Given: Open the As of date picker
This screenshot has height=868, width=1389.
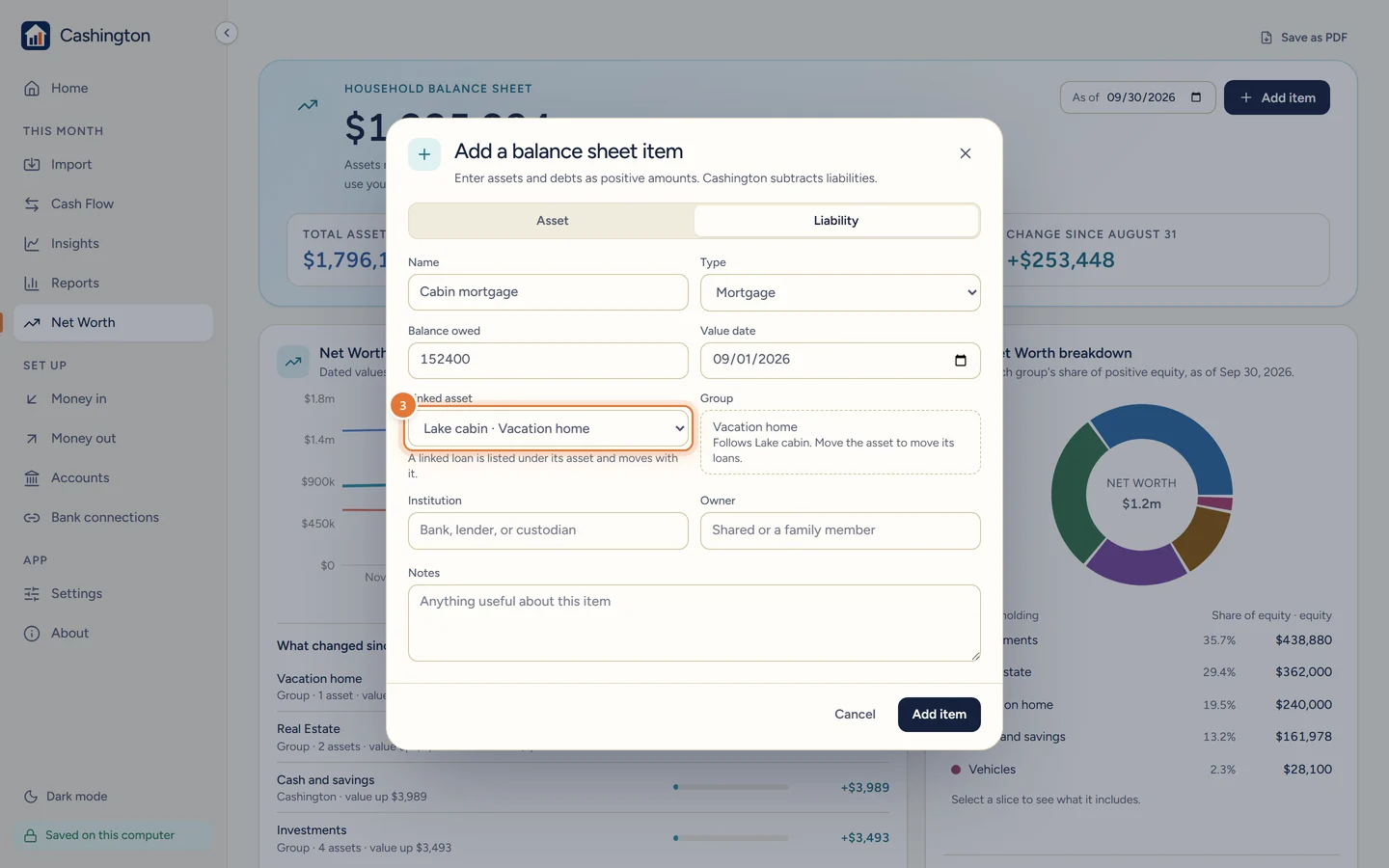Looking at the screenshot, I should pyautogui.click(x=1196, y=97).
